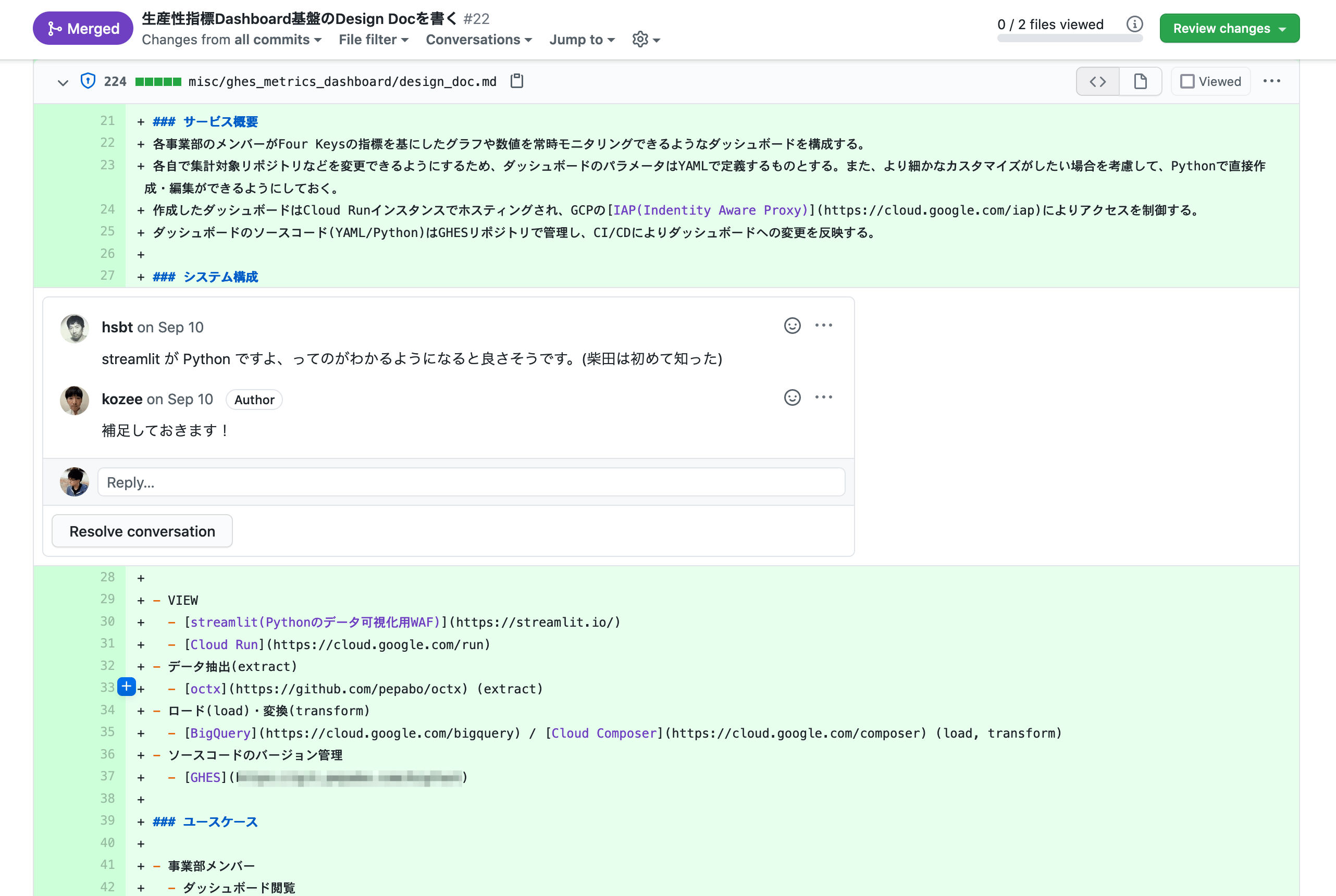Open the File filter dropdown
Image resolution: width=1336 pixels, height=896 pixels.
(373, 40)
